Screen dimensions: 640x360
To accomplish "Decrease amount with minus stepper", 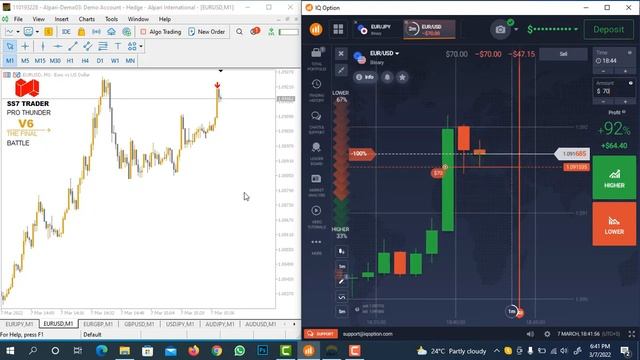I will pyautogui.click(x=603, y=101).
